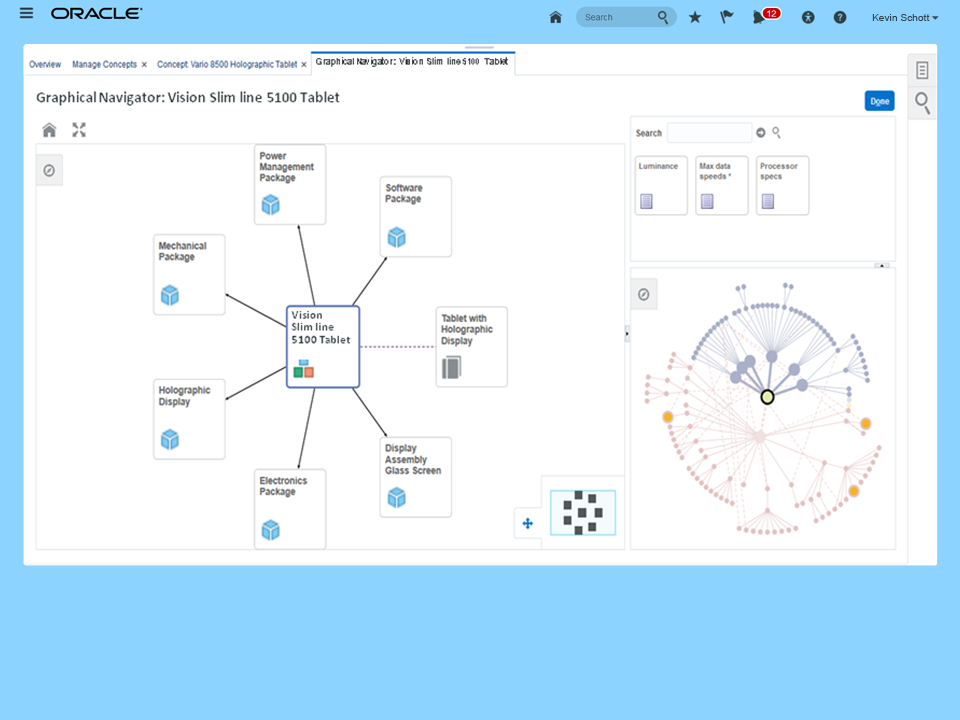Open compass control panel in main diagram
The image size is (960, 720).
(49, 170)
